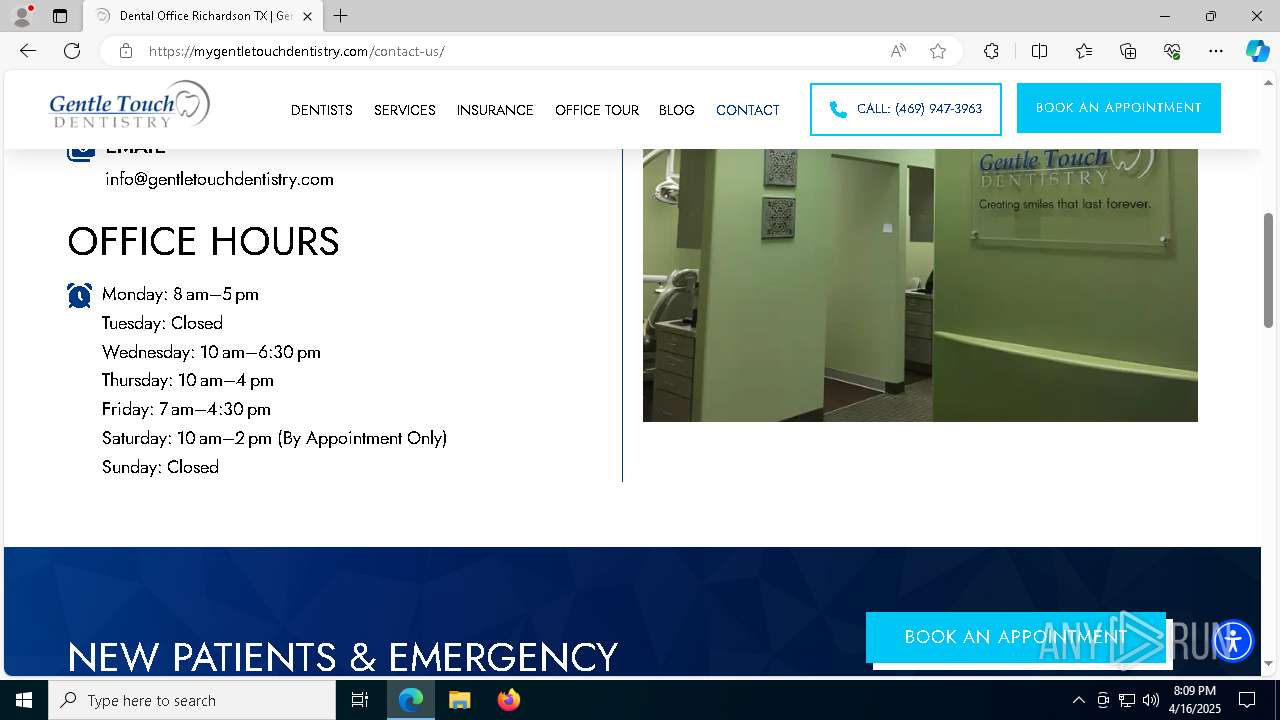Open the Extensions puzzle icon
Screen dimensions: 1280x720
(x=991, y=51)
